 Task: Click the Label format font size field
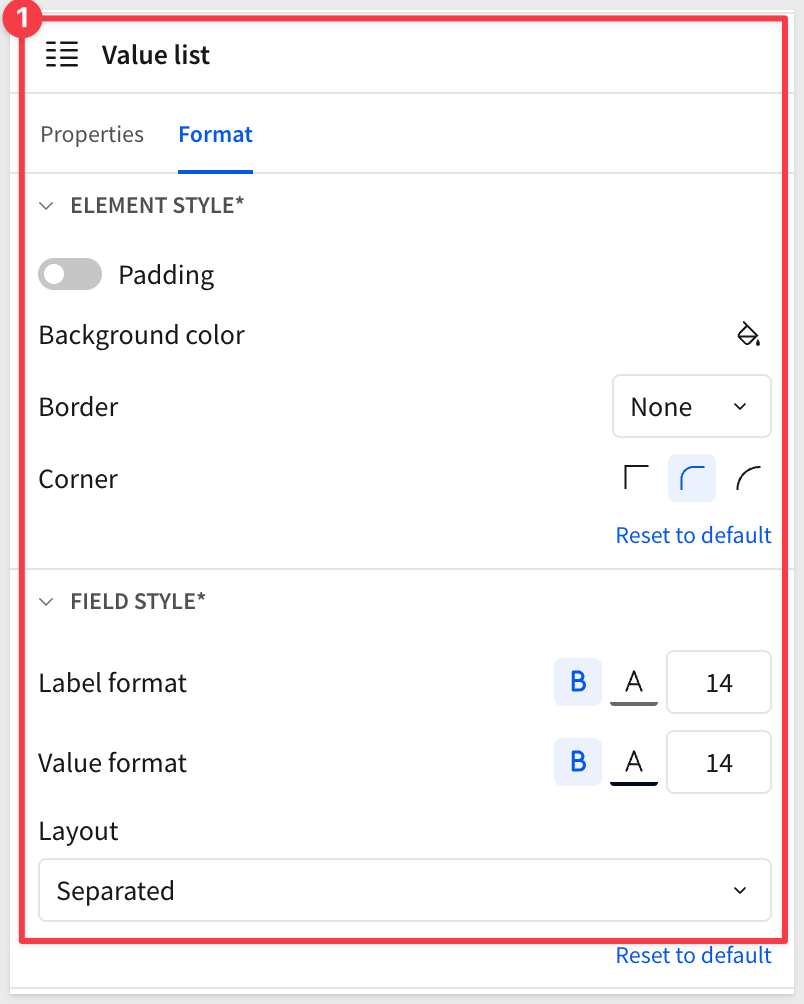(719, 683)
